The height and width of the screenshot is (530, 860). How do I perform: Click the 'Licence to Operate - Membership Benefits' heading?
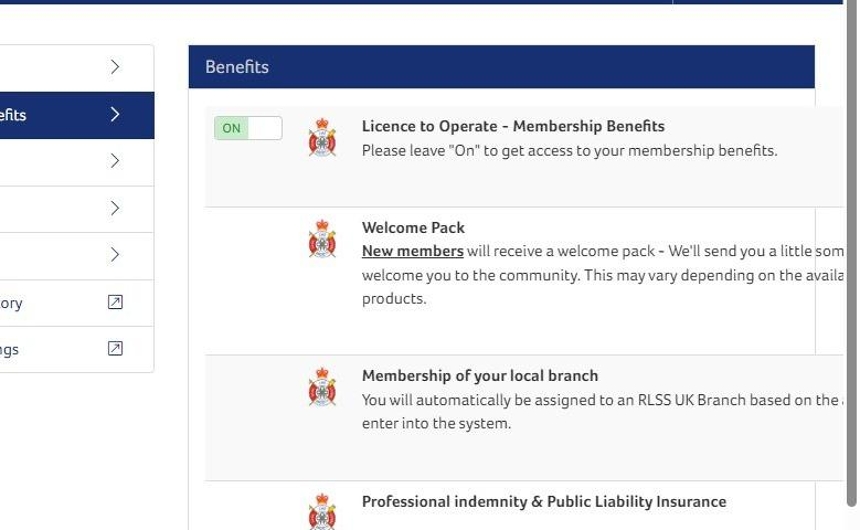click(x=513, y=126)
